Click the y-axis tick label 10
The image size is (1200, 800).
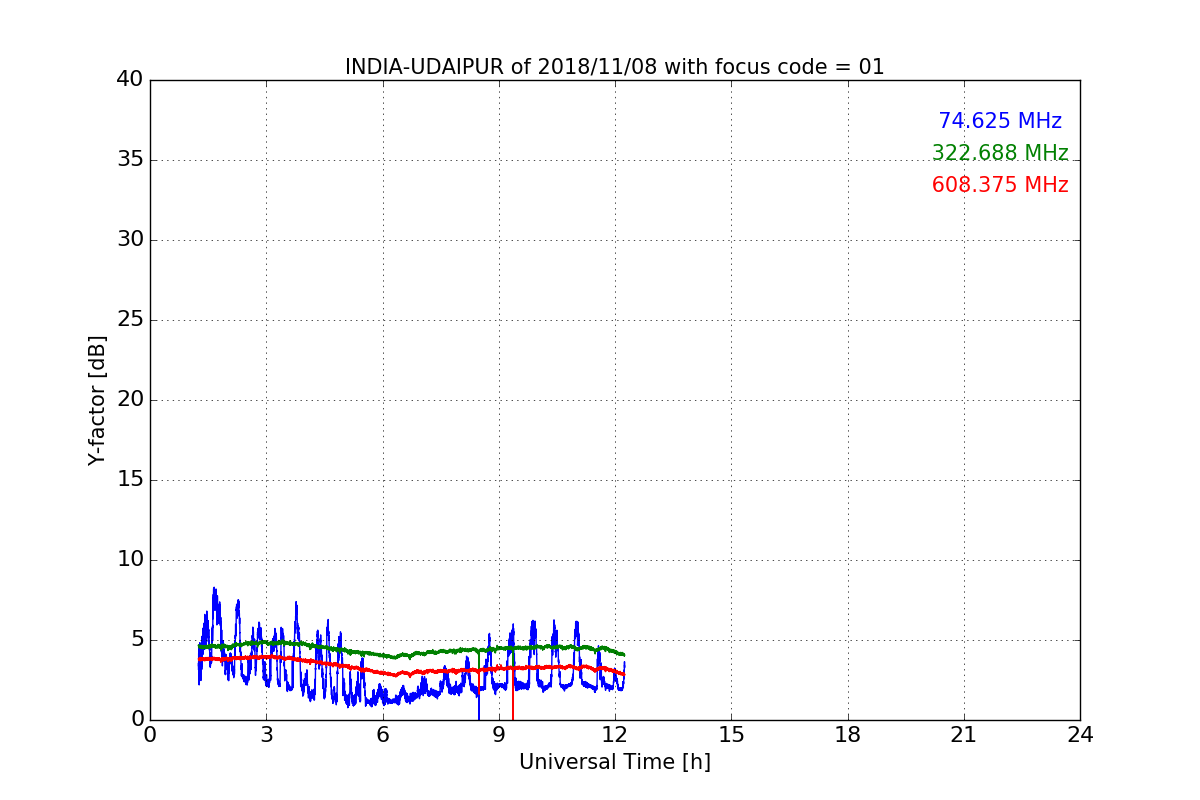point(130,560)
